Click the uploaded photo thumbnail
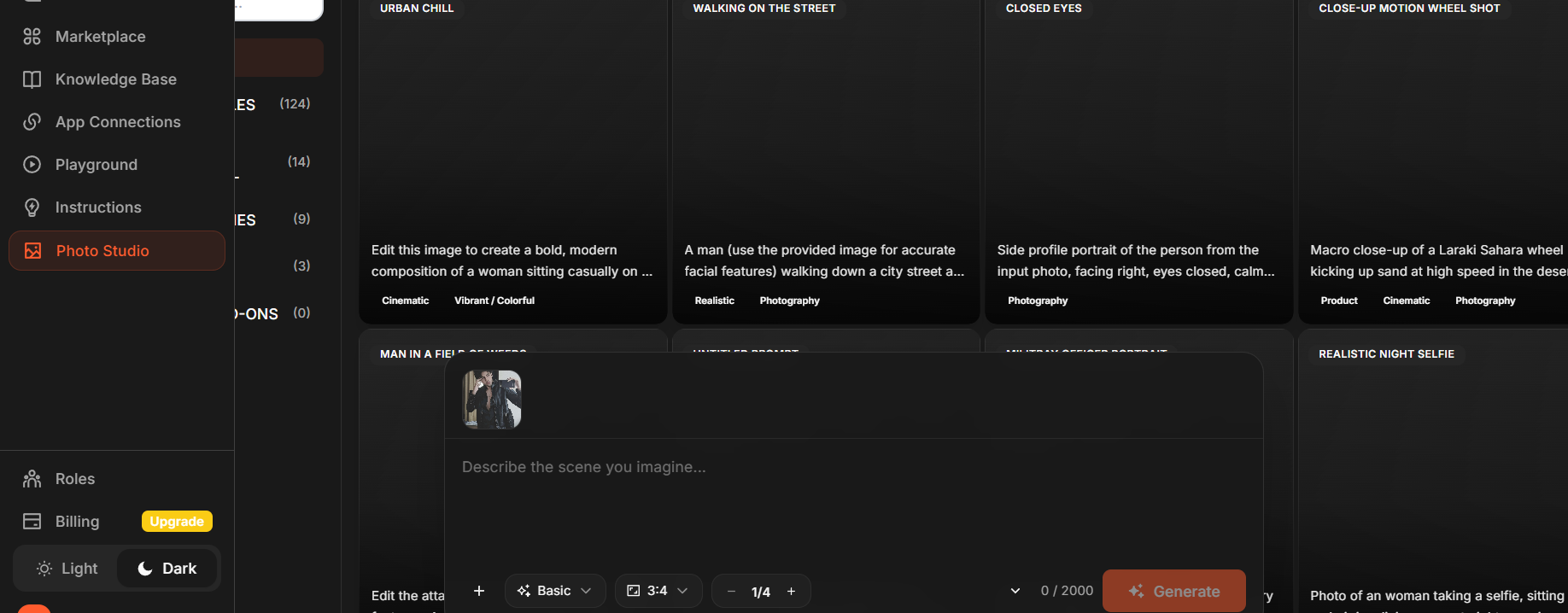1568x613 pixels. (492, 400)
